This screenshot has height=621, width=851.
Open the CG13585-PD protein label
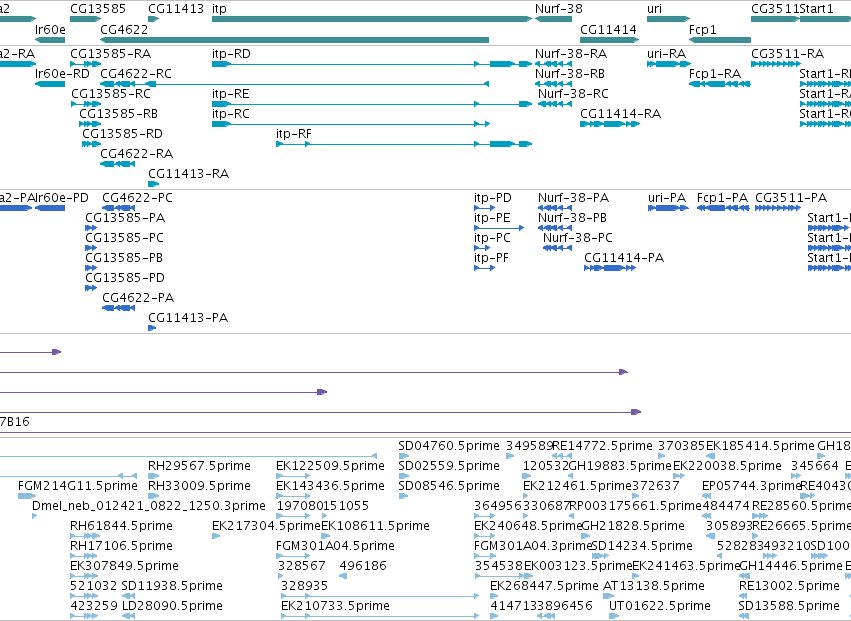point(125,278)
